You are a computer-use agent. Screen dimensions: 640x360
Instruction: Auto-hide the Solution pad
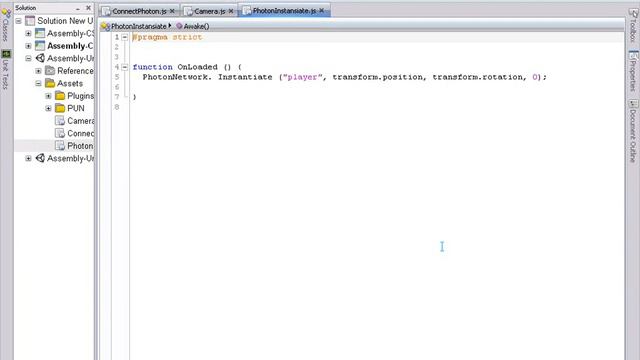pos(78,8)
